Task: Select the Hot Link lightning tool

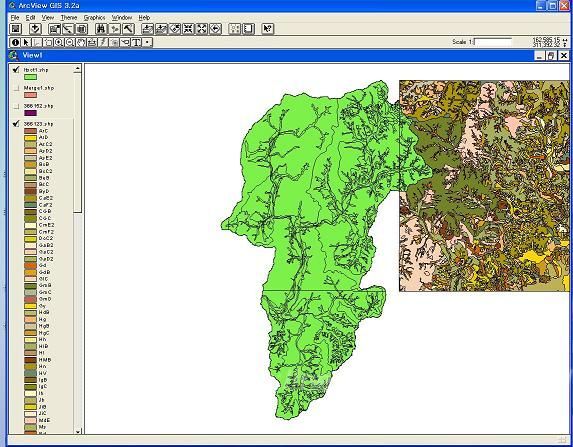Action: (x=103, y=42)
